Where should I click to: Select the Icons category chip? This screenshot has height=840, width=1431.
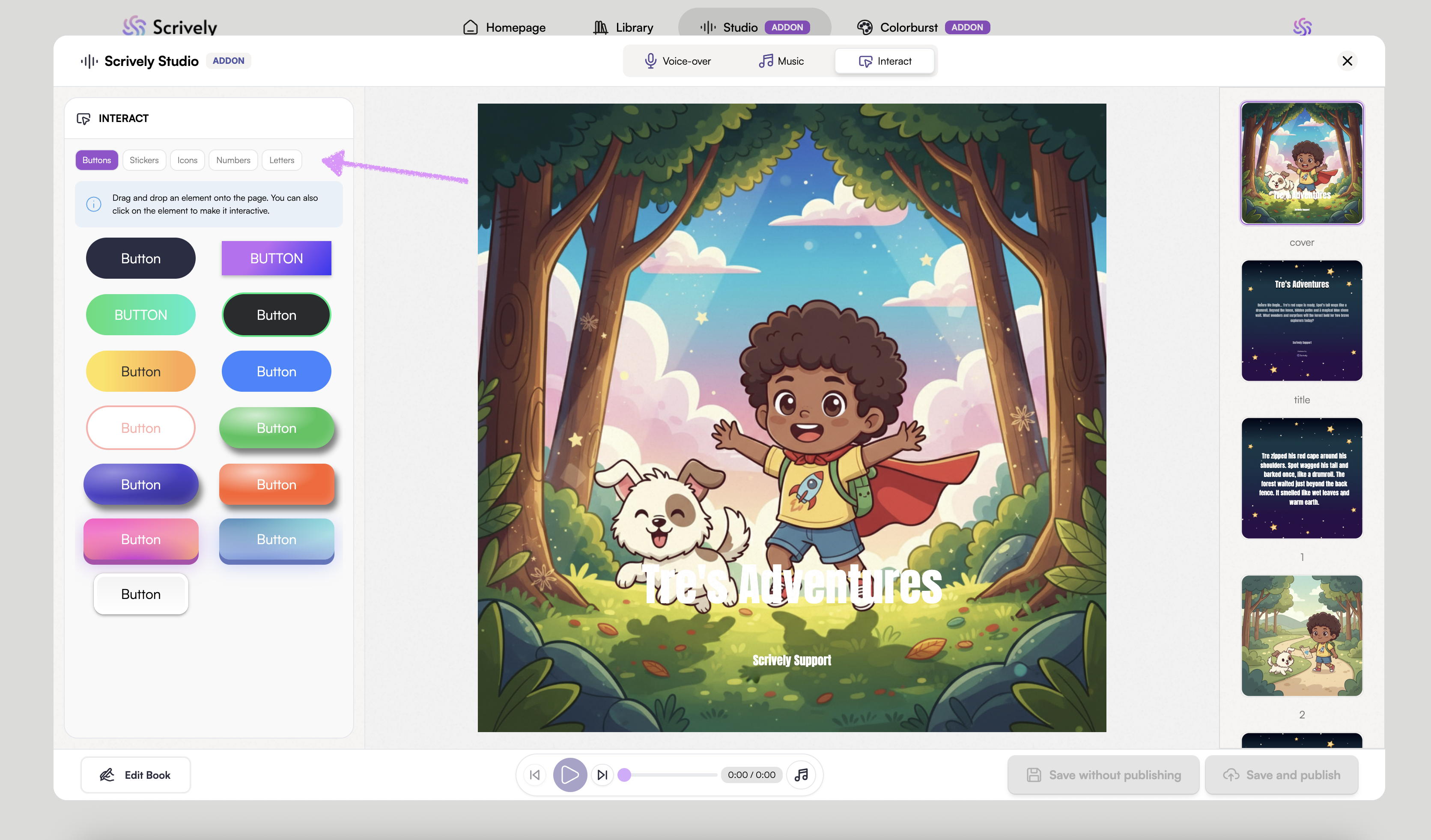tap(187, 160)
